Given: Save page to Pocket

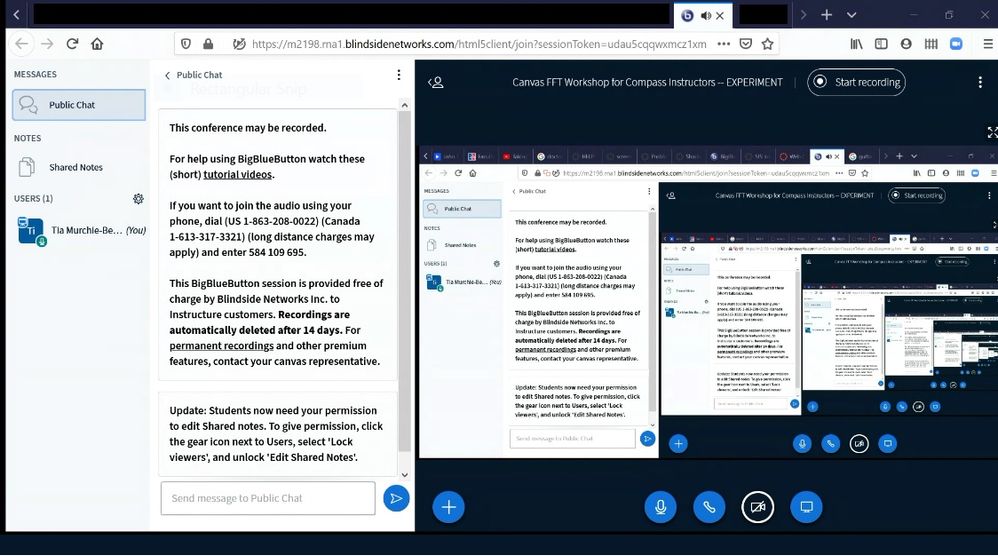Looking at the screenshot, I should [x=746, y=44].
